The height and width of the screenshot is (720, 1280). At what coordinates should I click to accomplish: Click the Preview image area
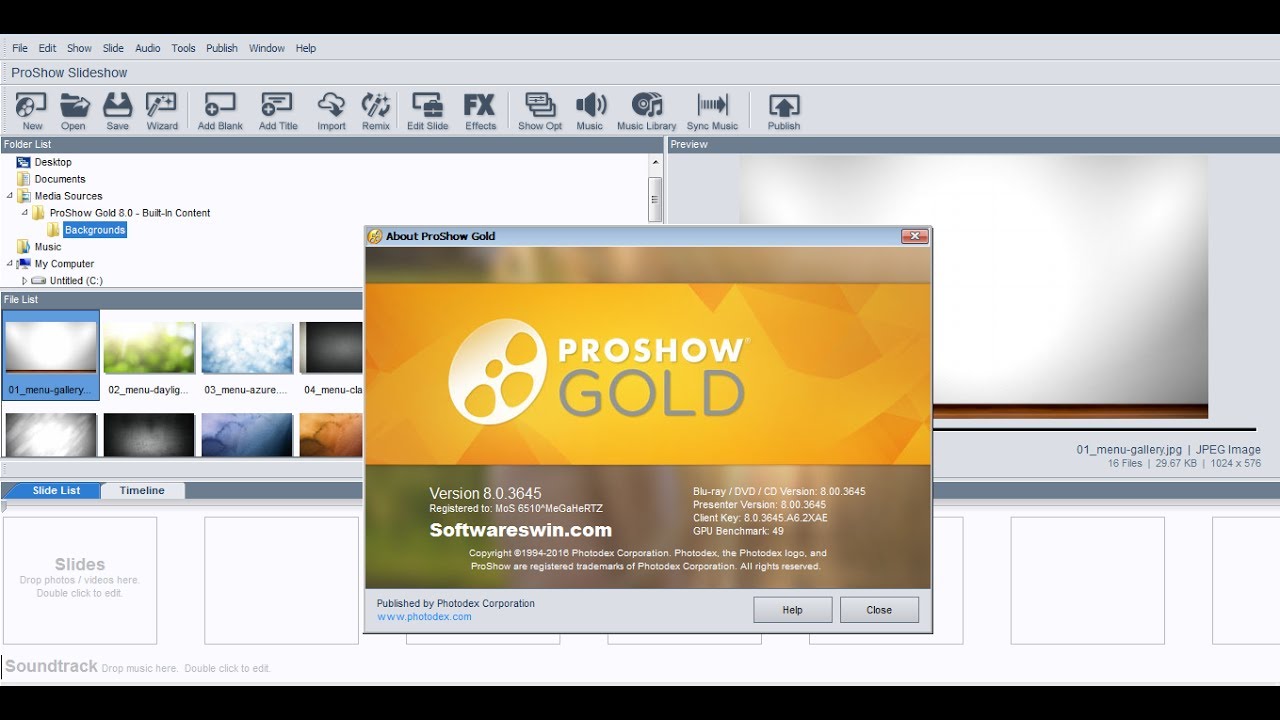(973, 286)
